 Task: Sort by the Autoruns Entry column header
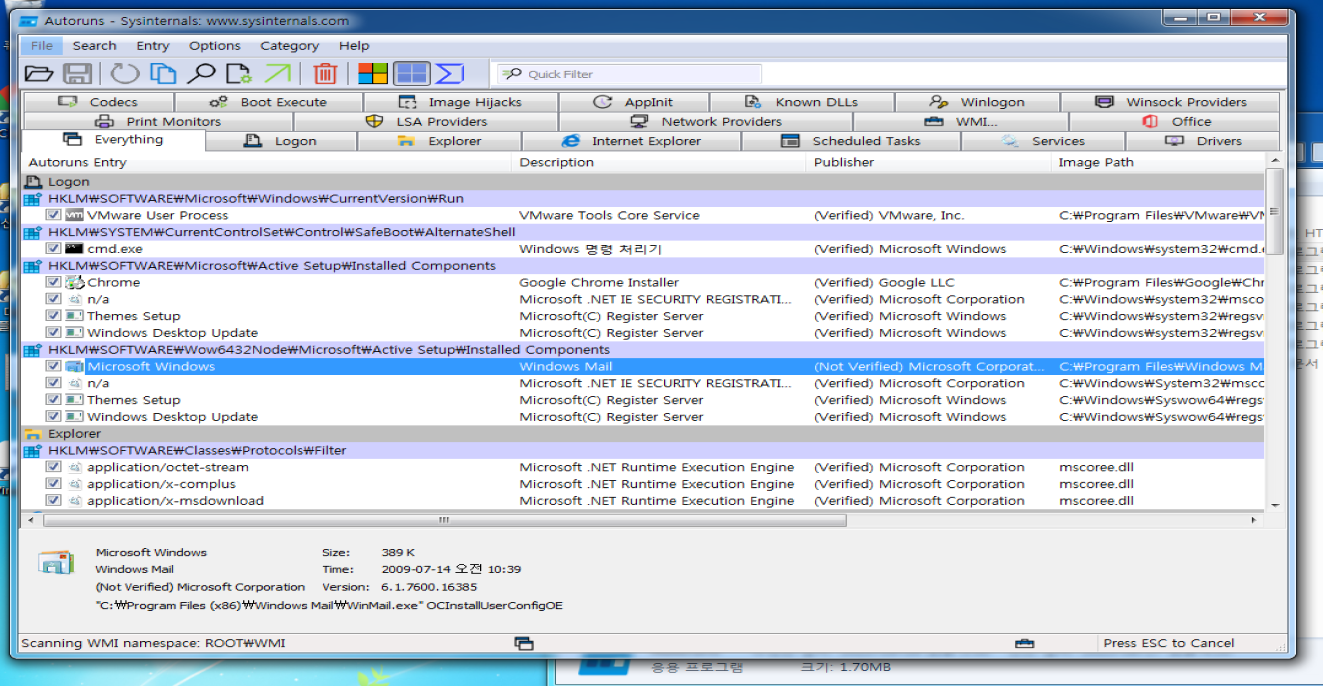tap(266, 162)
